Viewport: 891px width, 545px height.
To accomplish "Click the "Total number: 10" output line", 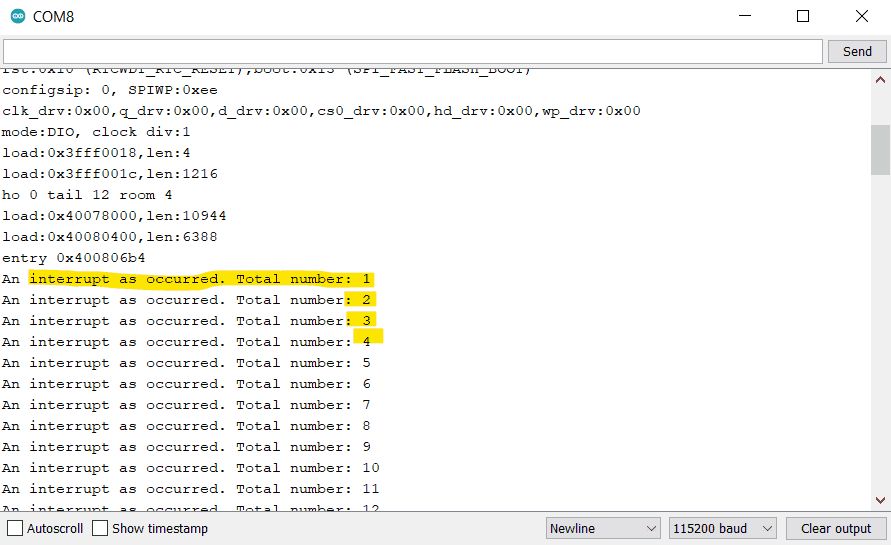I will 190,468.
